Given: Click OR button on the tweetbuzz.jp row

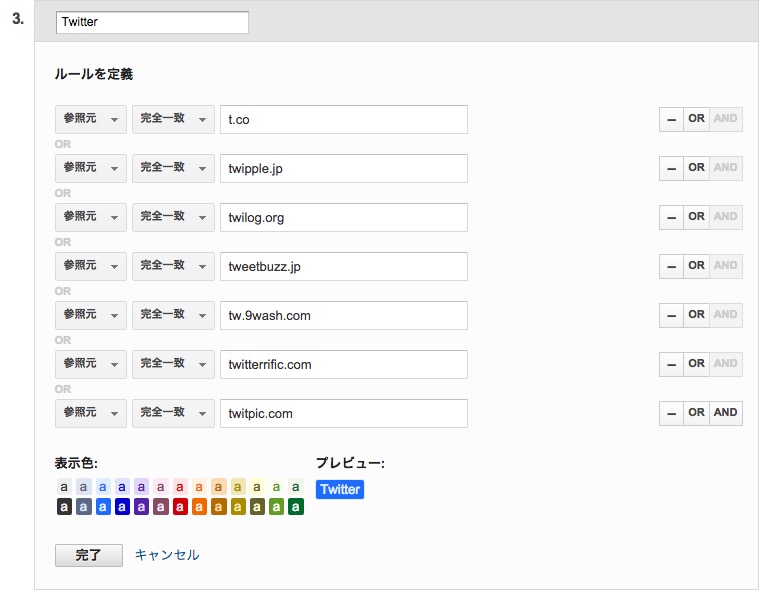Looking at the screenshot, I should point(696,266).
